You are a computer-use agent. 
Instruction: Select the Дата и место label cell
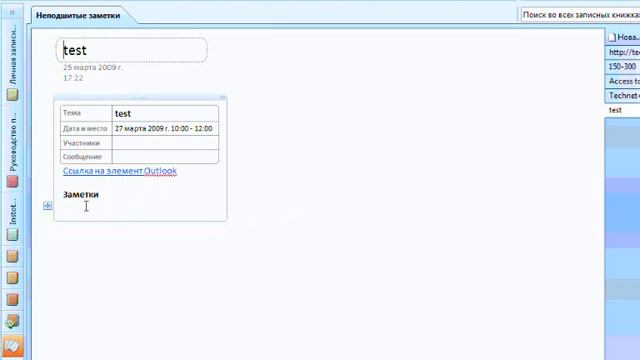[86, 129]
